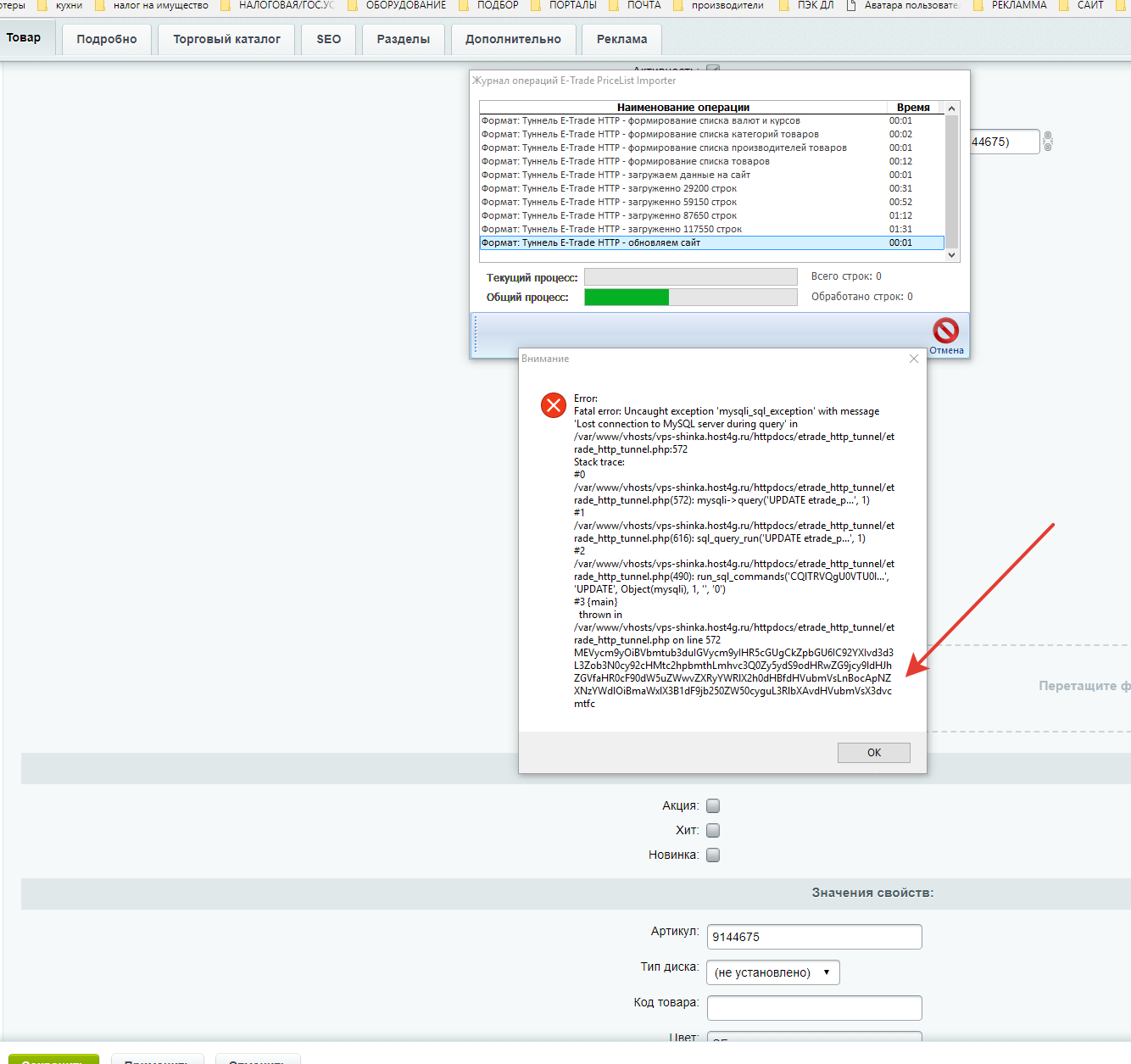Select формирование списка валют и курсов row
Viewport: 1131px width, 1064px height.
(x=711, y=120)
